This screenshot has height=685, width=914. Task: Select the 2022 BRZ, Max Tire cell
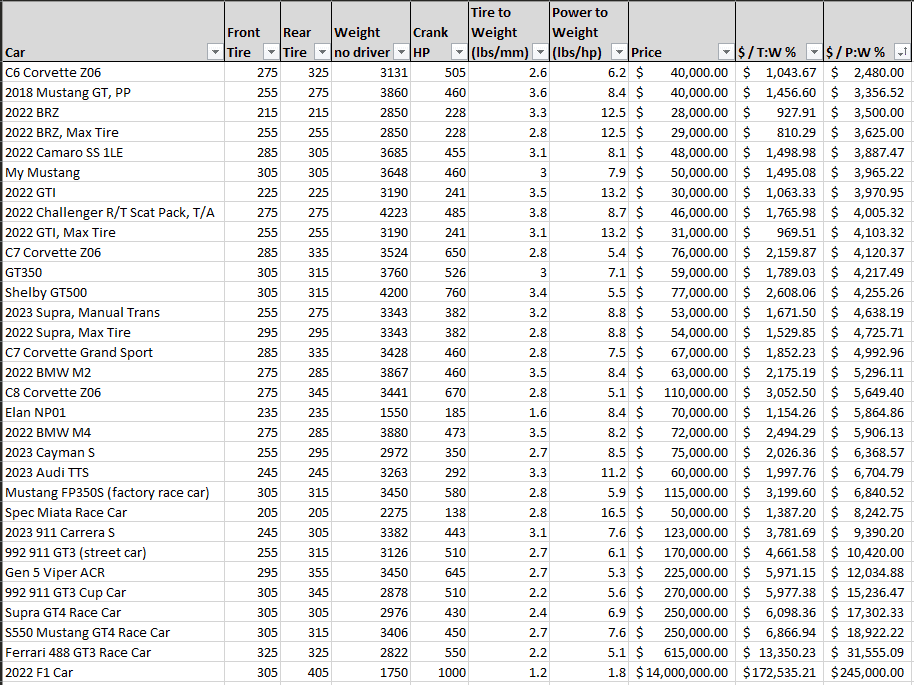point(113,132)
